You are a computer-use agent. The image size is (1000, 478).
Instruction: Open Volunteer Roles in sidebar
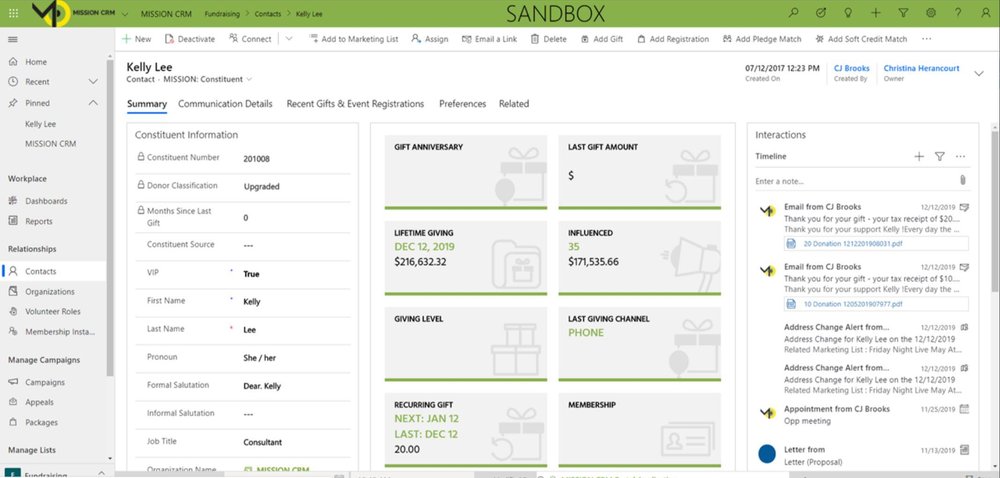(x=53, y=312)
